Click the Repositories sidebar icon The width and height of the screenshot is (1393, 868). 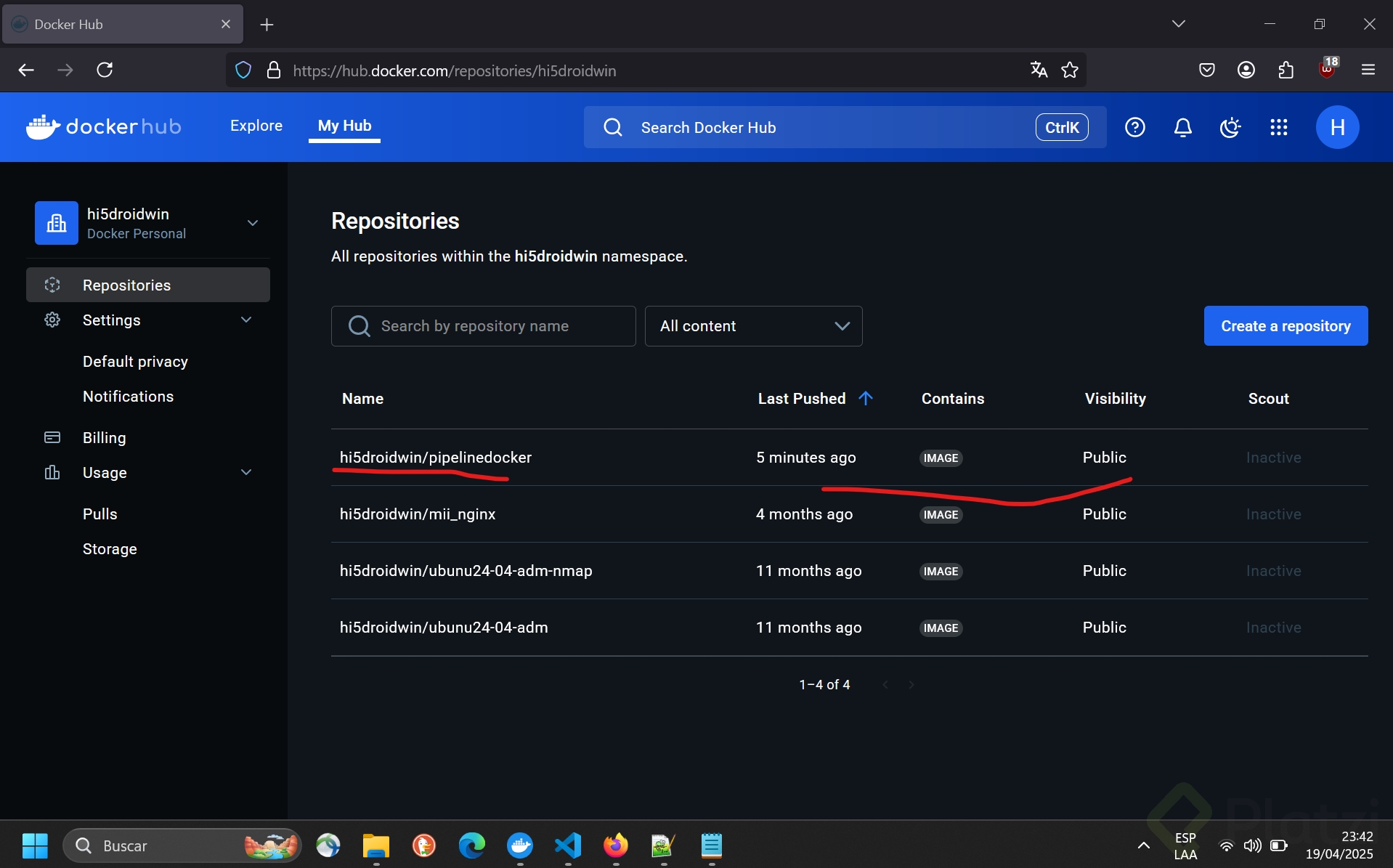tap(52, 285)
